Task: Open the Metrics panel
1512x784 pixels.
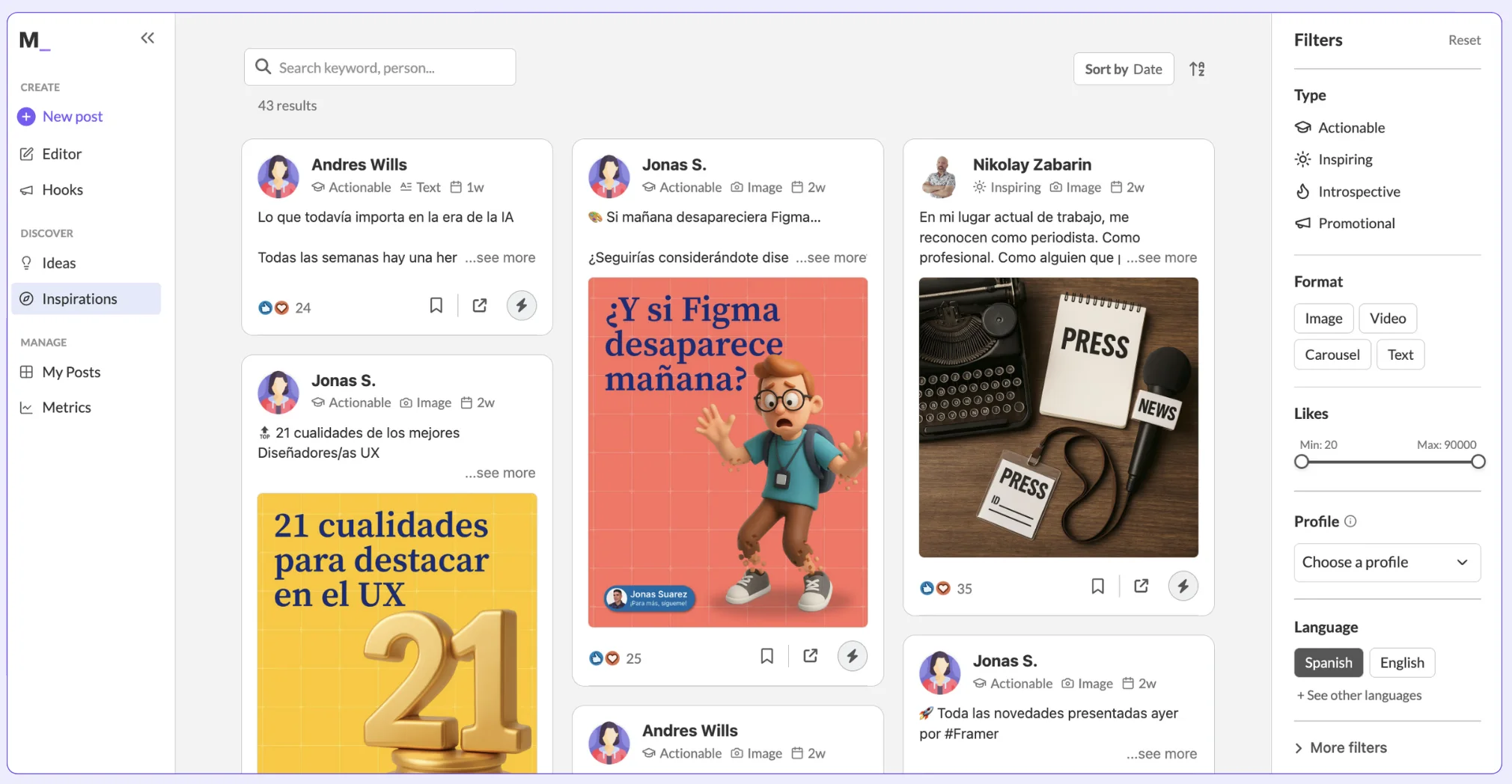Action: (66, 407)
